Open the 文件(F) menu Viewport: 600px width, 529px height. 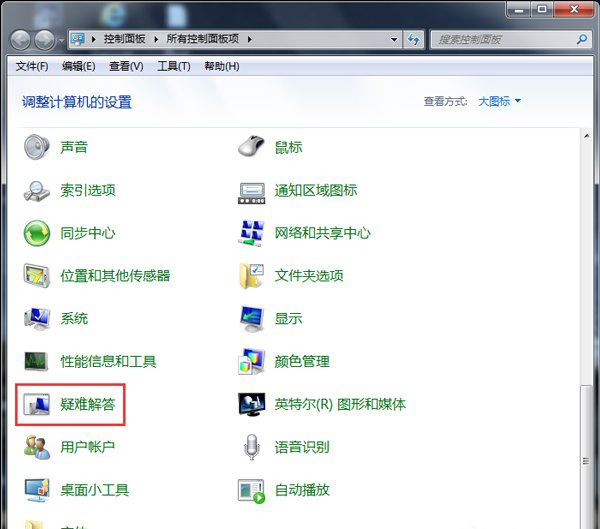click(32, 66)
